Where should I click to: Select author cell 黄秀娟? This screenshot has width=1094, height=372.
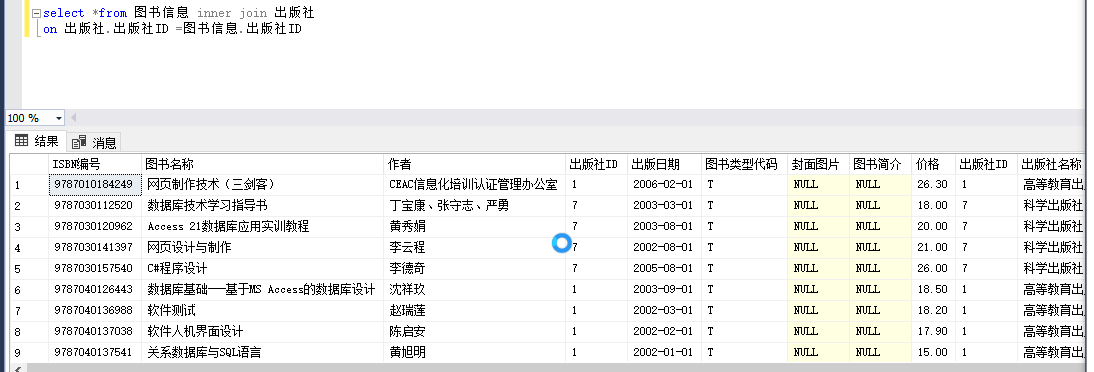(x=474, y=227)
